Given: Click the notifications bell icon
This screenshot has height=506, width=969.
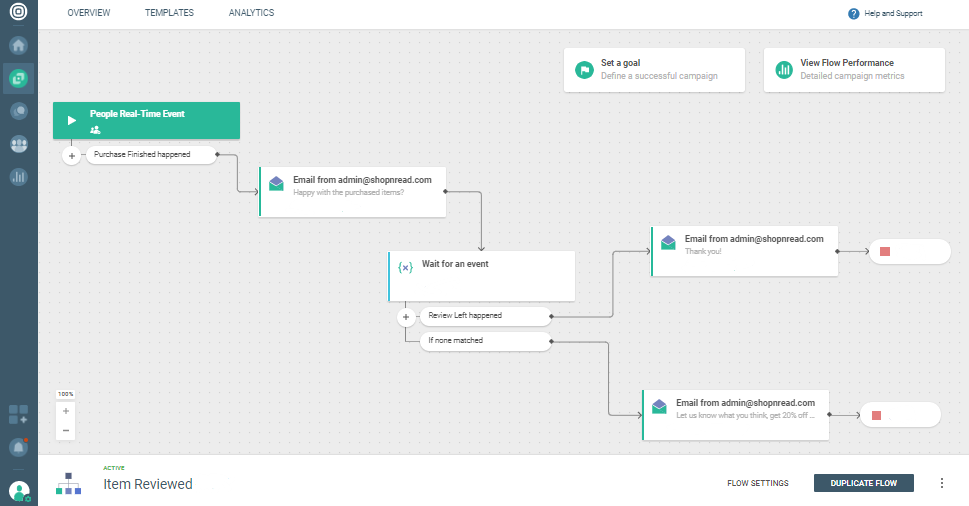Looking at the screenshot, I should [x=18, y=447].
